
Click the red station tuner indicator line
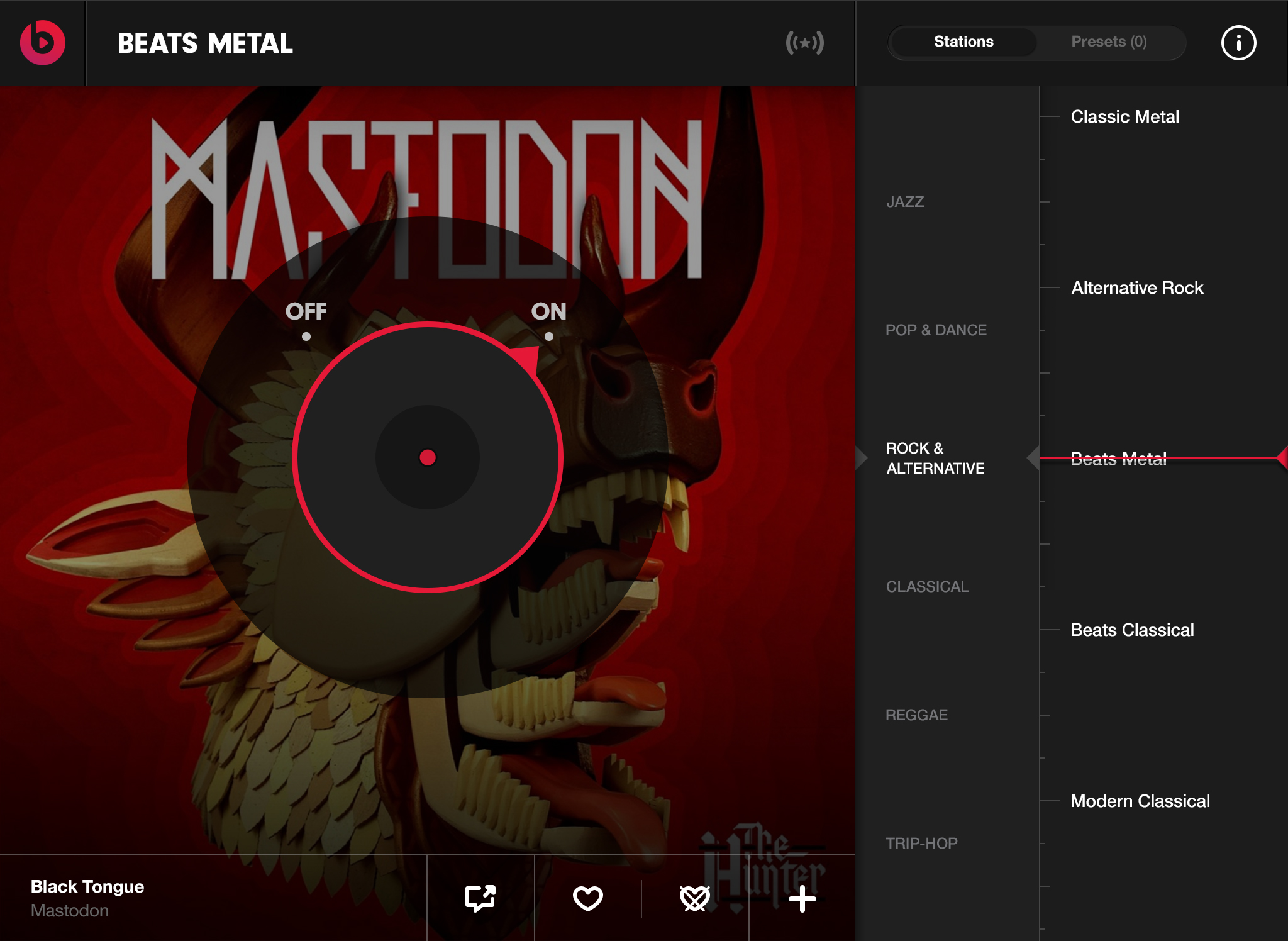[x=1163, y=458]
